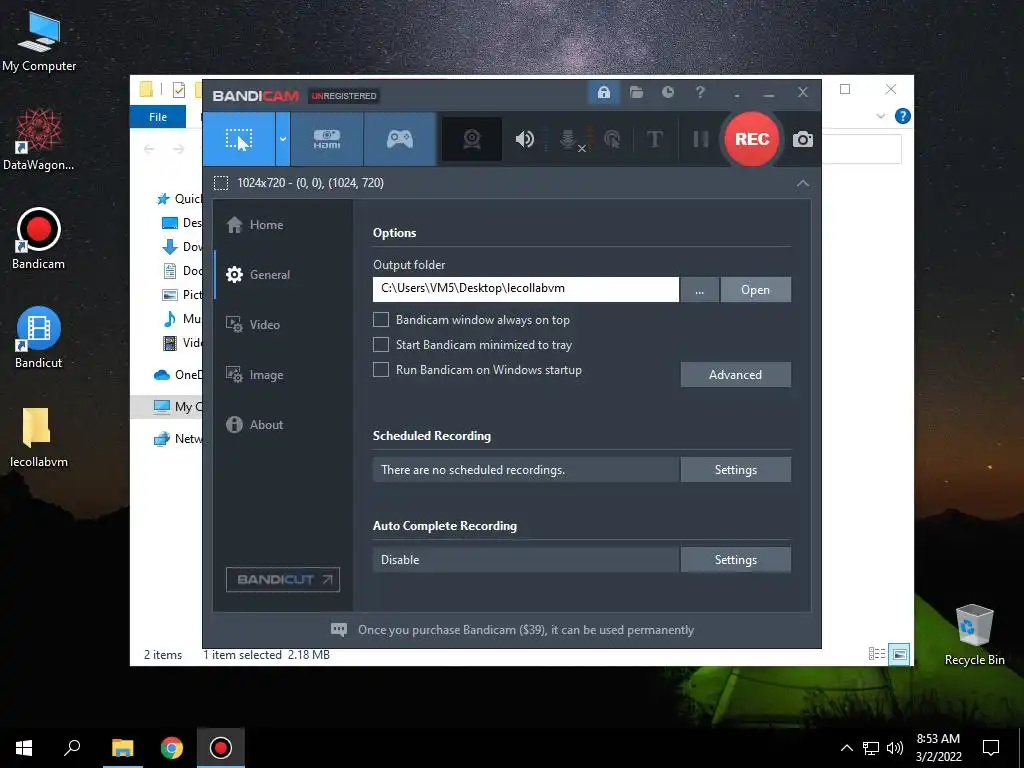Open volume control in system tray
Viewport: 1024px width, 768px height.
pyautogui.click(x=895, y=748)
